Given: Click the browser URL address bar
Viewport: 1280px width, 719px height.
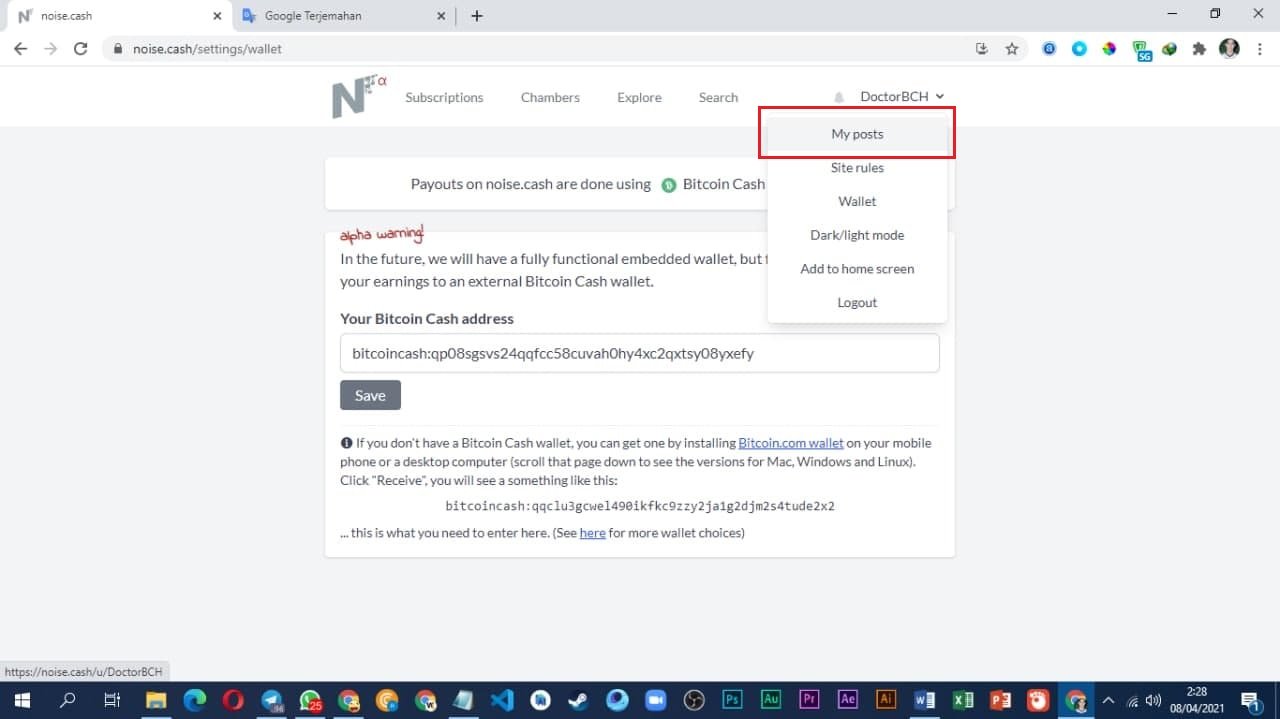Looking at the screenshot, I should pos(540,48).
